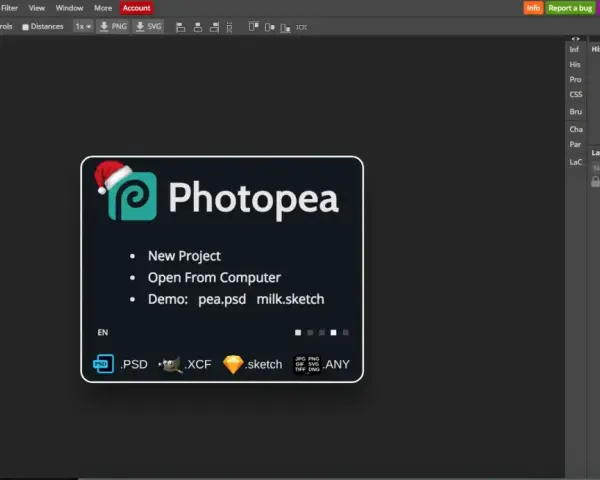
Task: Click the EN language selector
Action: pyautogui.click(x=103, y=332)
